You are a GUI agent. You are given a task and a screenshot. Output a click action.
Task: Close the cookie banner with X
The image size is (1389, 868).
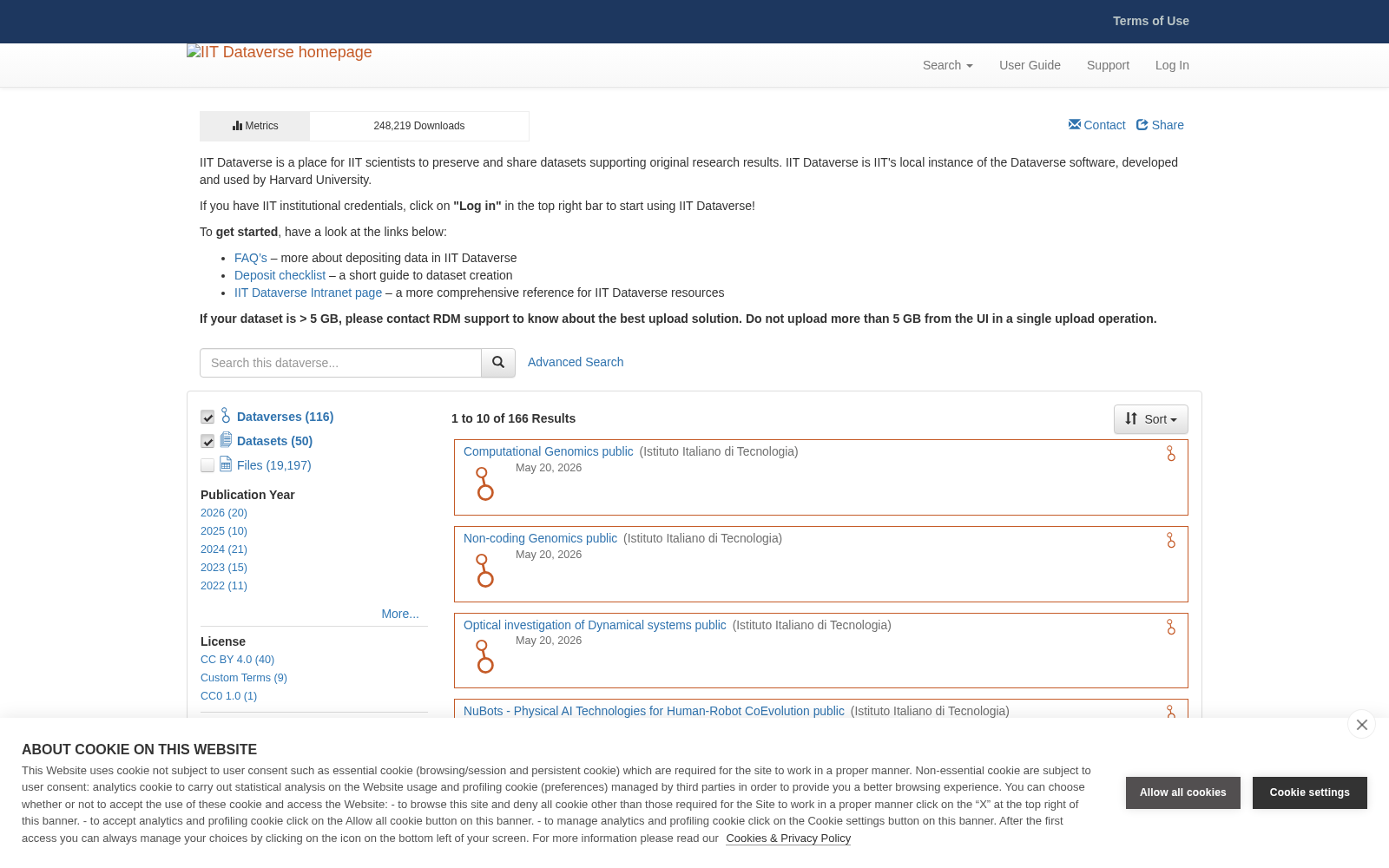(x=1361, y=725)
